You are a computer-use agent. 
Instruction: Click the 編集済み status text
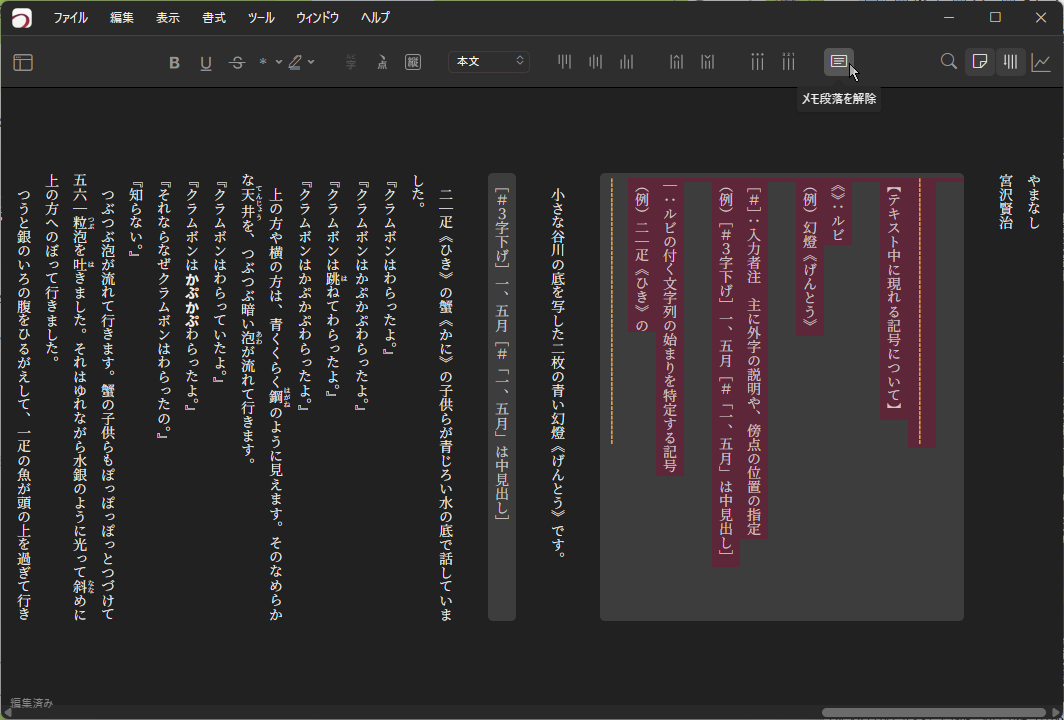point(31,703)
